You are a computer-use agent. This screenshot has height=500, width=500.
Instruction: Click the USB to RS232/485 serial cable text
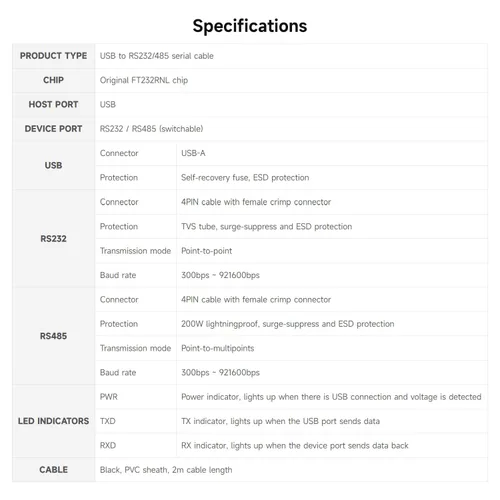pos(157,56)
